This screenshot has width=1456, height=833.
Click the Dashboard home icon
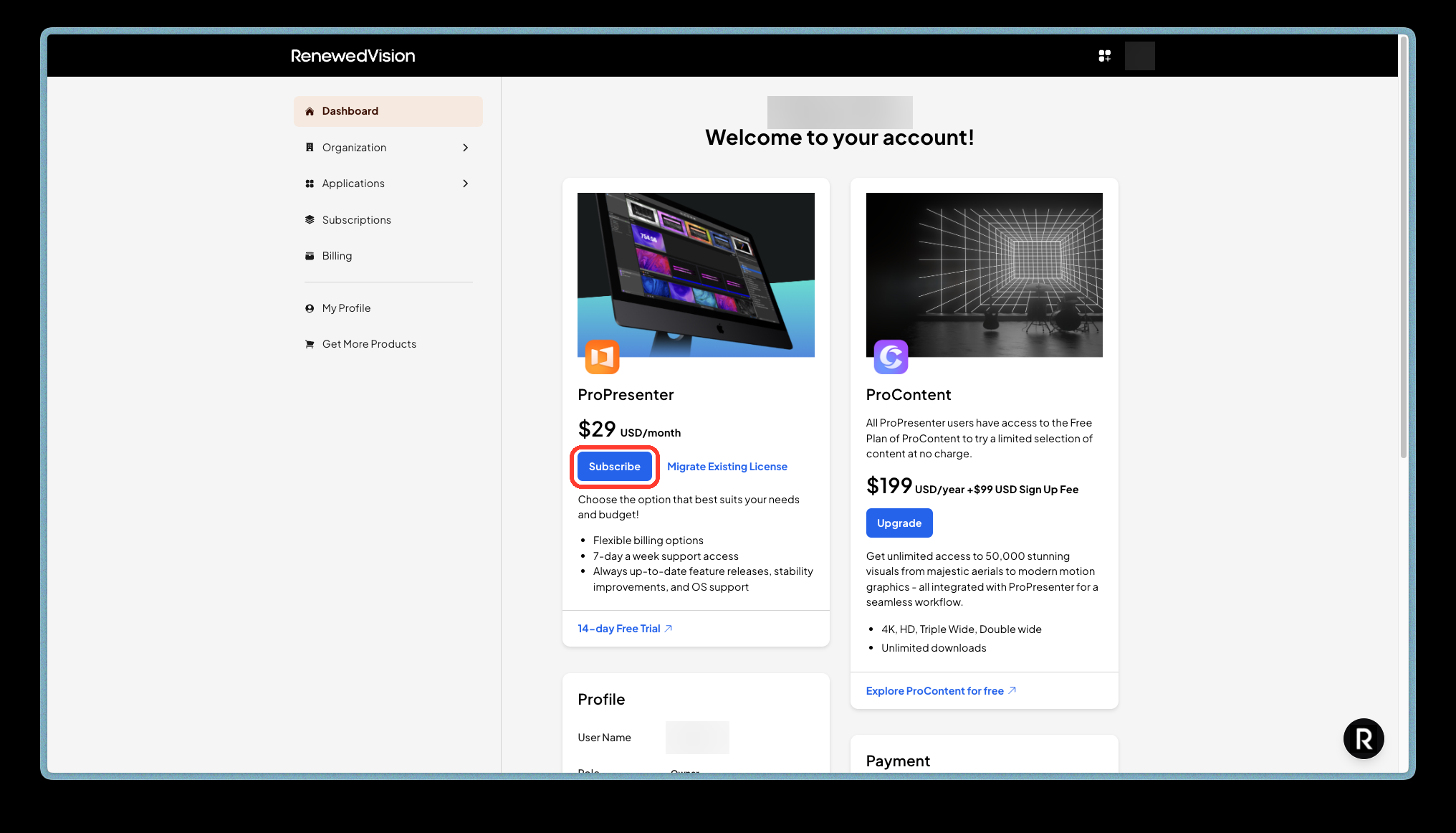pos(310,111)
